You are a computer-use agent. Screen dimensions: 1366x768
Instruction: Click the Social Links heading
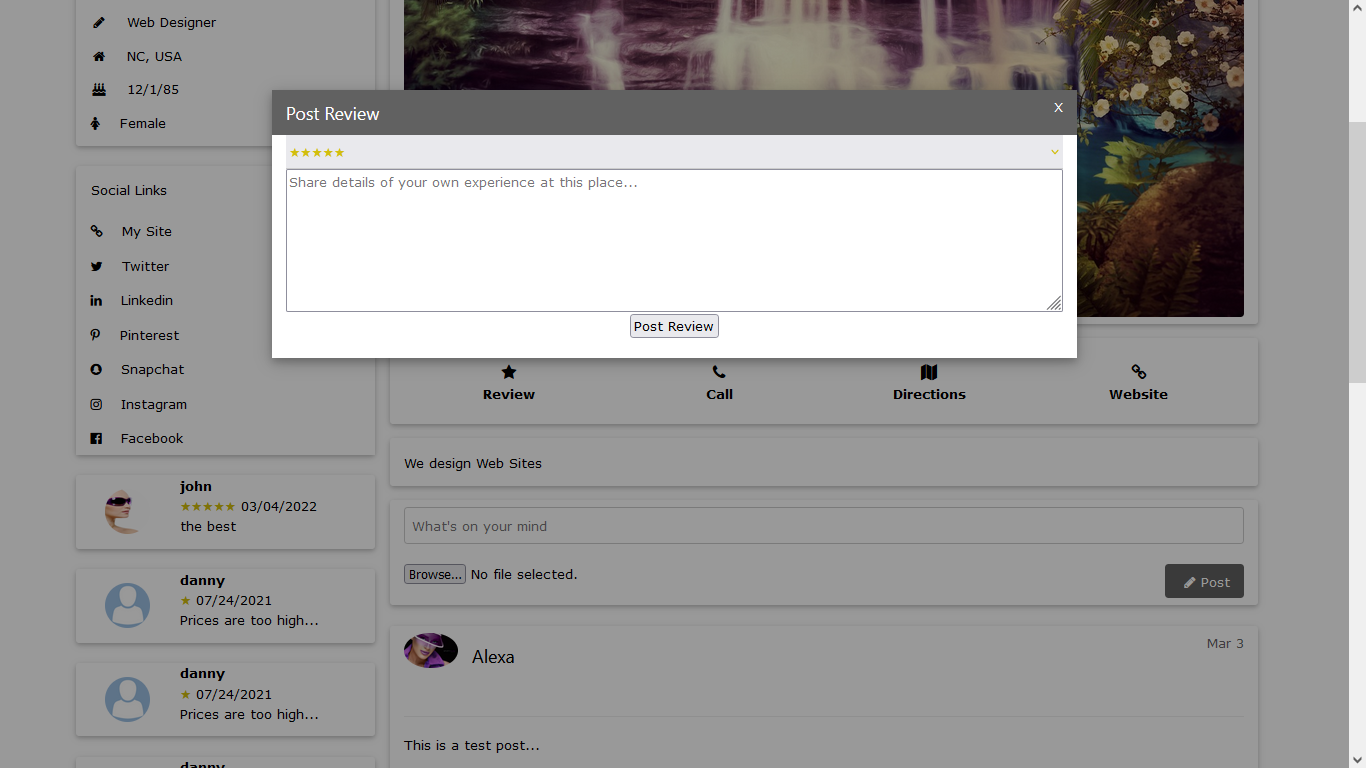(129, 190)
